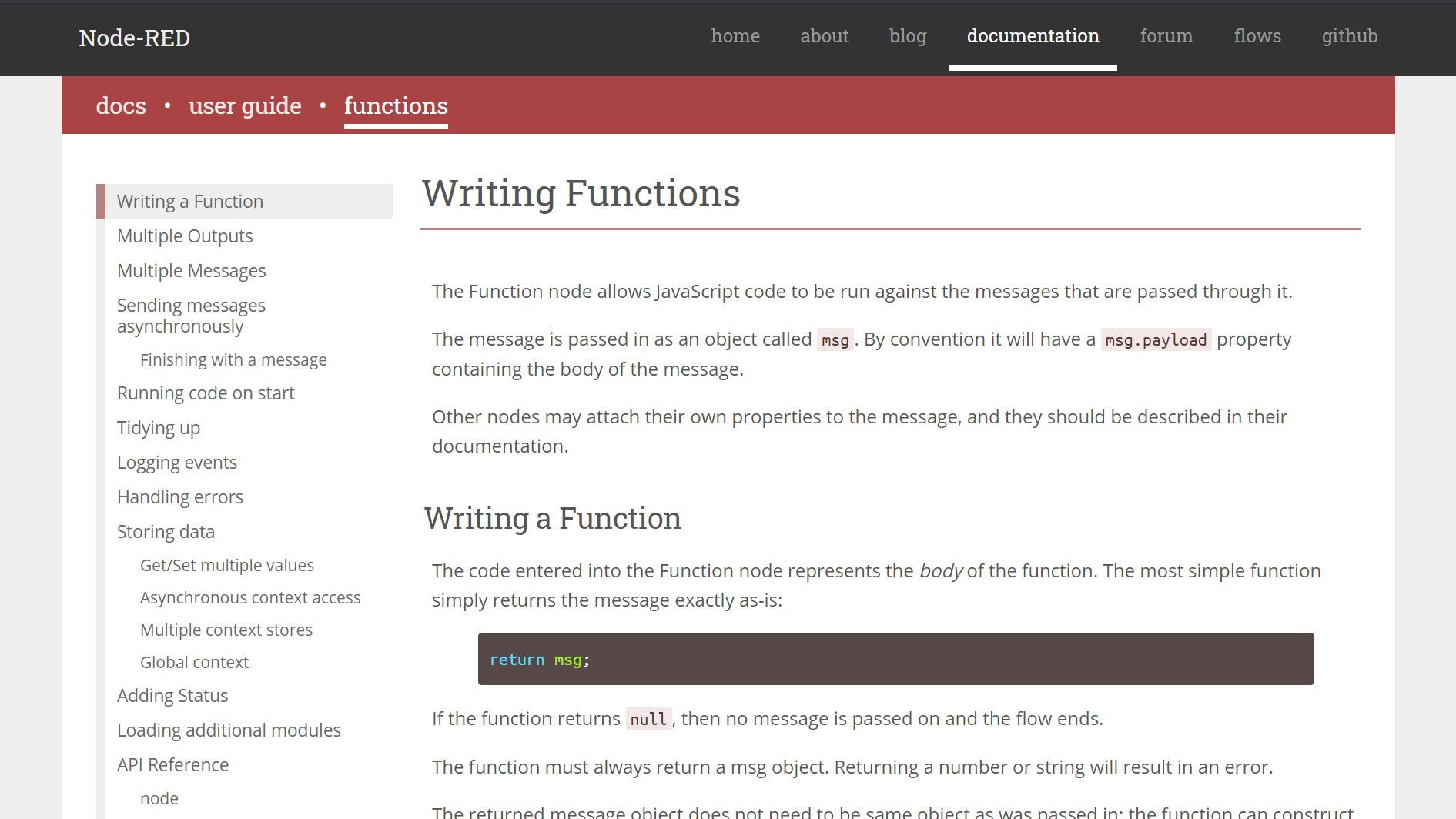Navigate to Loading additional modules
The width and height of the screenshot is (1456, 819).
point(229,730)
